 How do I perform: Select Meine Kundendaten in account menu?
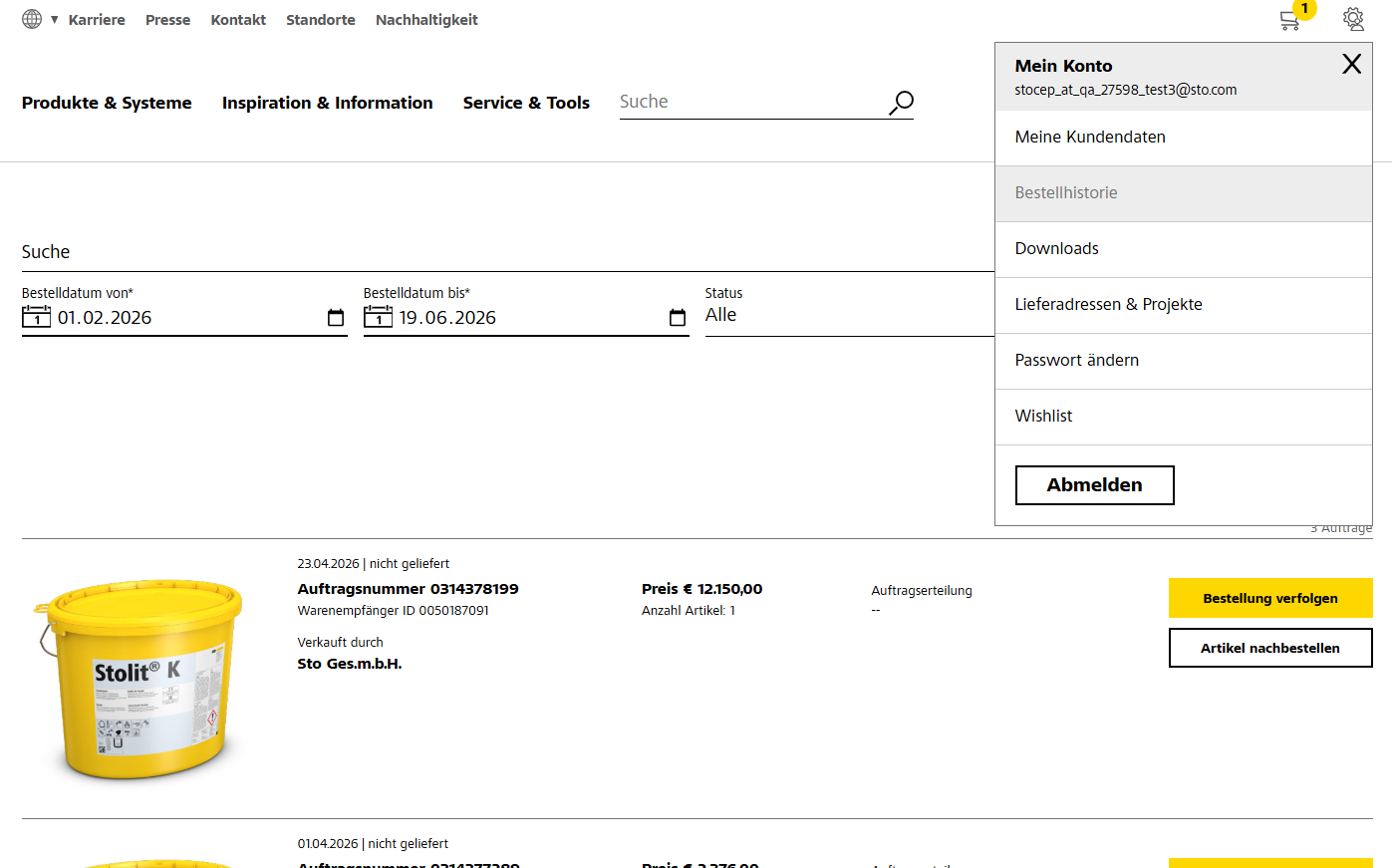pyautogui.click(x=1184, y=138)
